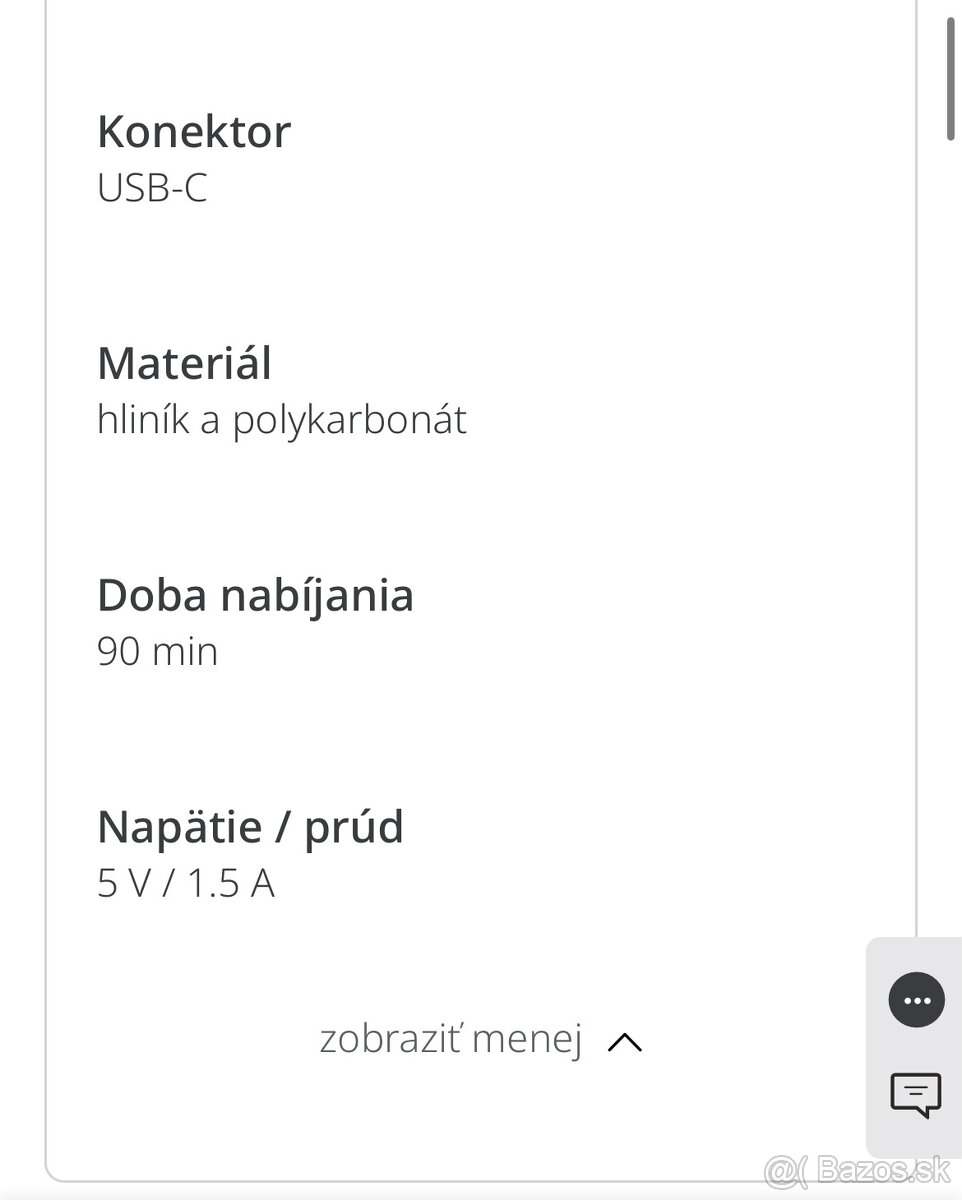This screenshot has height=1200, width=962.
Task: Select the "Materiál" heading
Action: (184, 363)
